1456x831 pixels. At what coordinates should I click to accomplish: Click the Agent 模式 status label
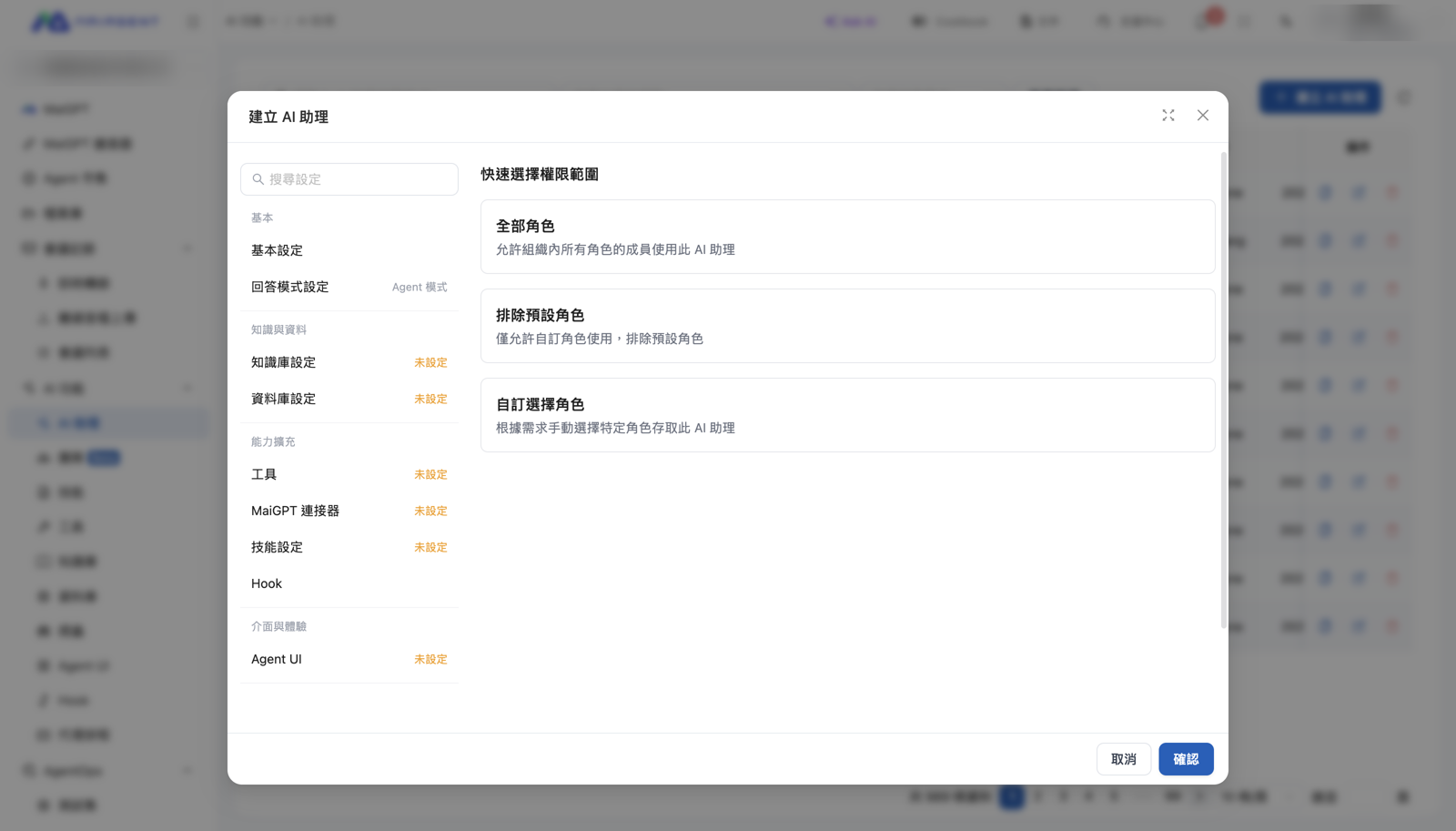pos(420,287)
